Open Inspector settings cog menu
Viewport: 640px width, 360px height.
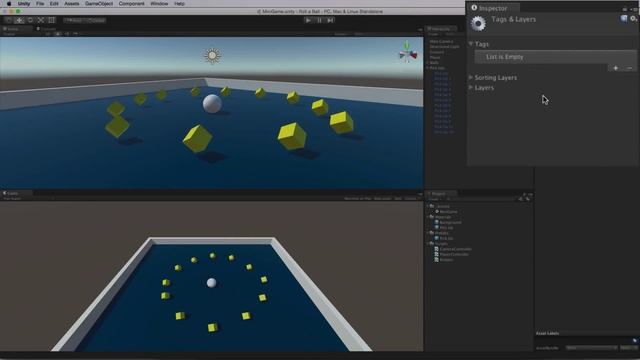(x=633, y=18)
